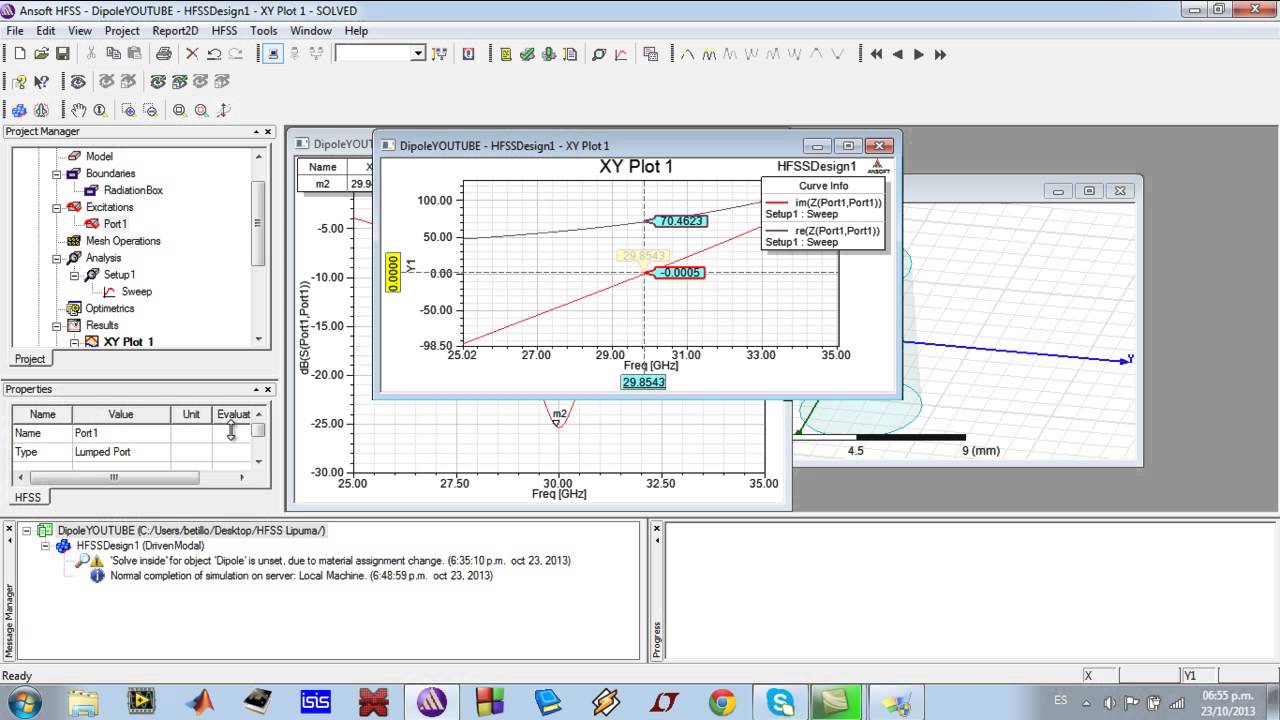
Task: Open the toolbar combo box dropdown
Action: click(418, 53)
